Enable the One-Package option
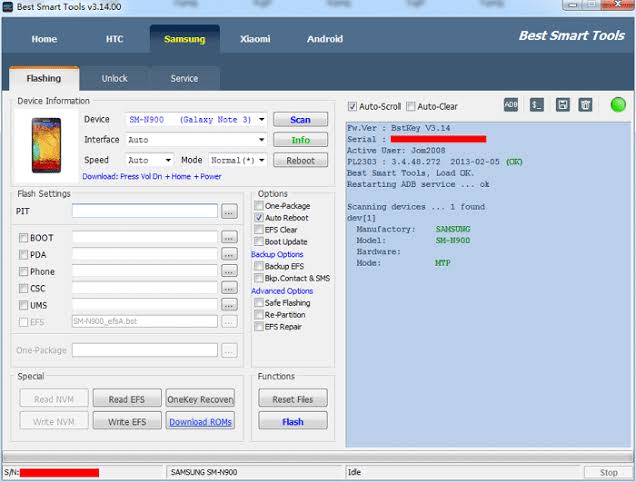The height and width of the screenshot is (482, 636). (x=259, y=206)
